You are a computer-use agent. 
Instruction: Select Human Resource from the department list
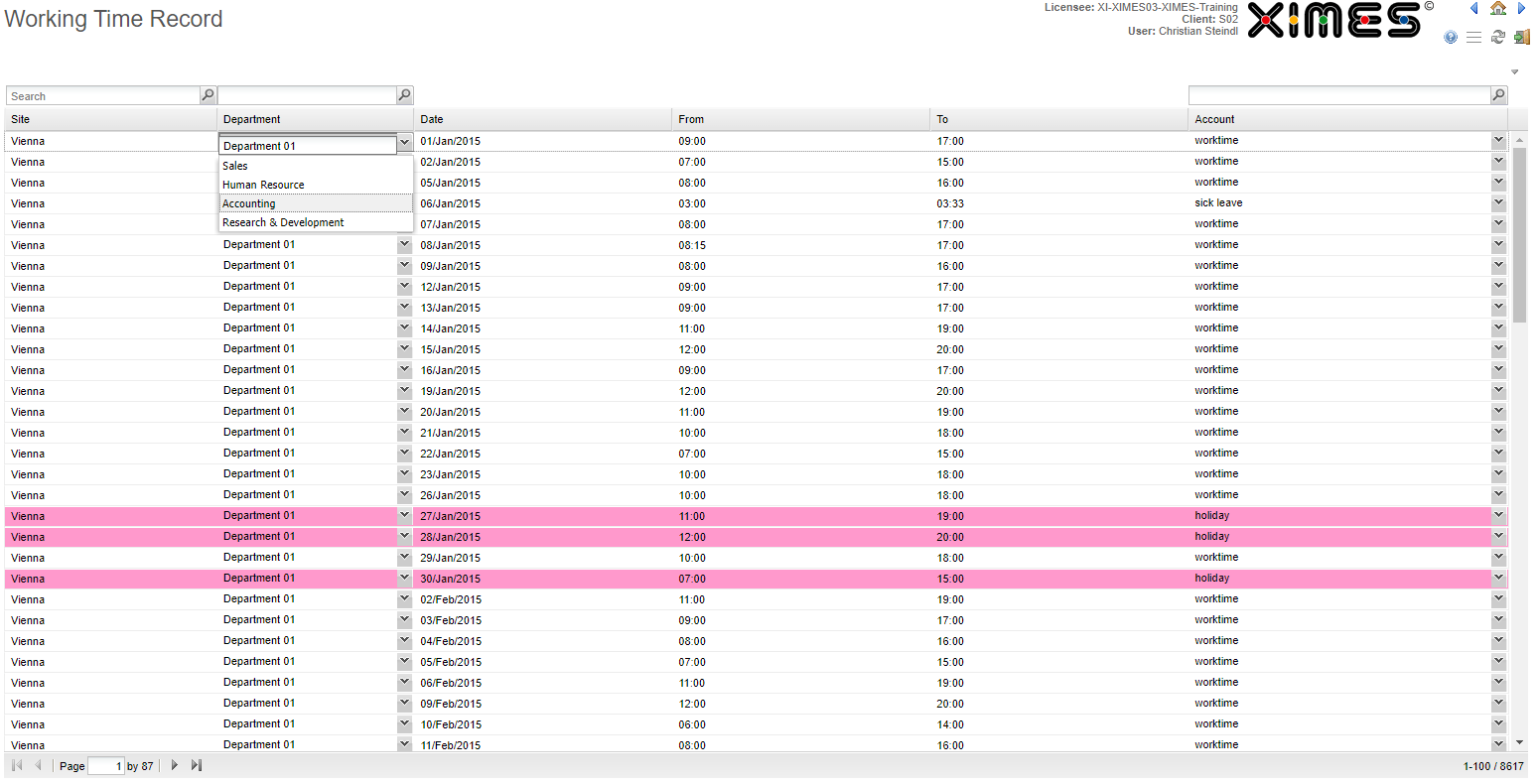coord(316,185)
